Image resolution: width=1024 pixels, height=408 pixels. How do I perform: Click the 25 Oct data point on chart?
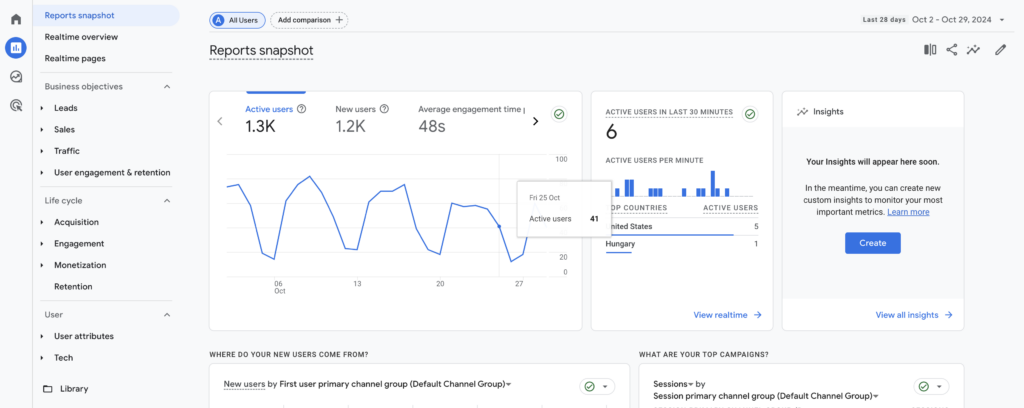point(500,227)
